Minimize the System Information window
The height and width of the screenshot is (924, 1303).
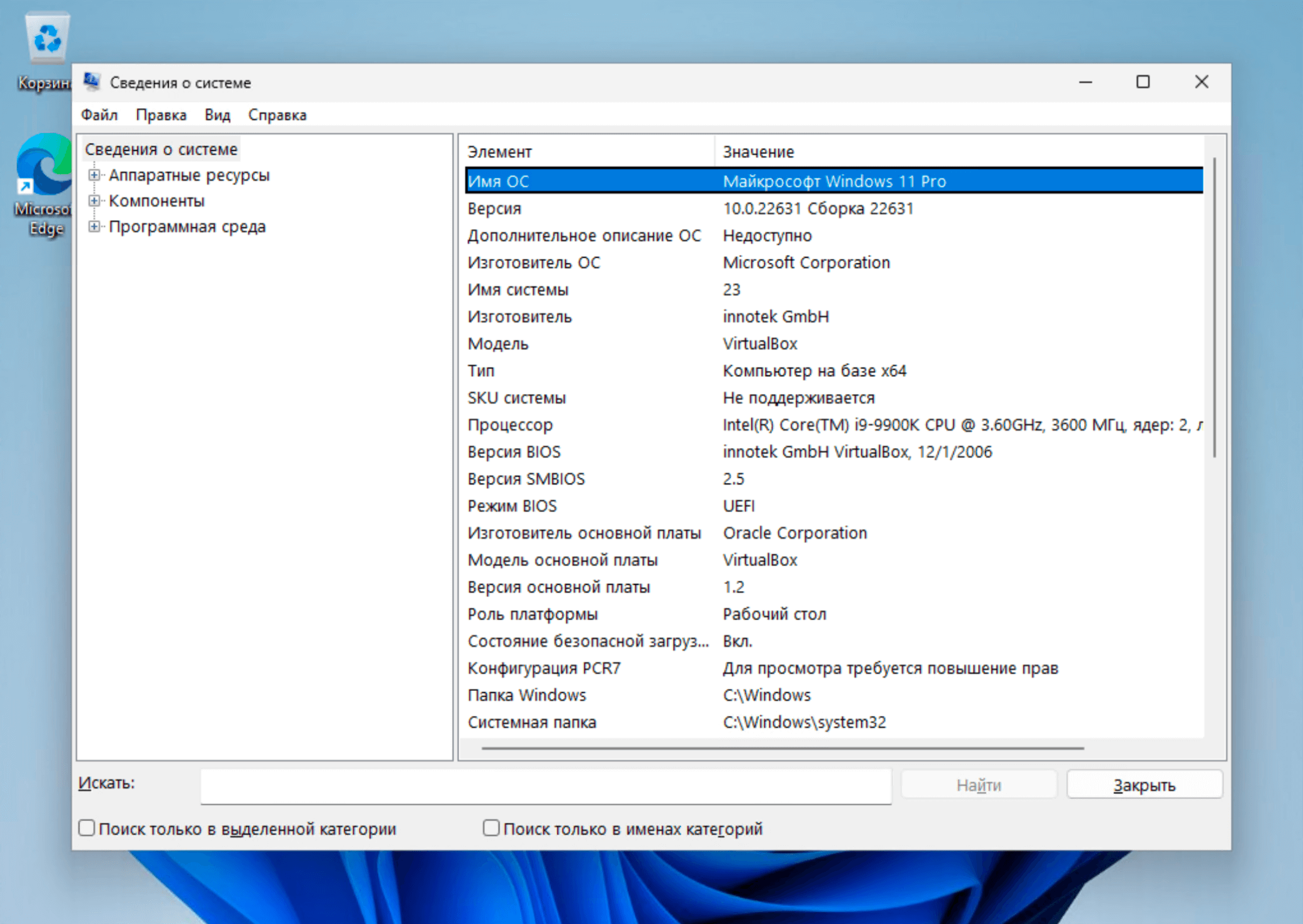[x=1085, y=82]
